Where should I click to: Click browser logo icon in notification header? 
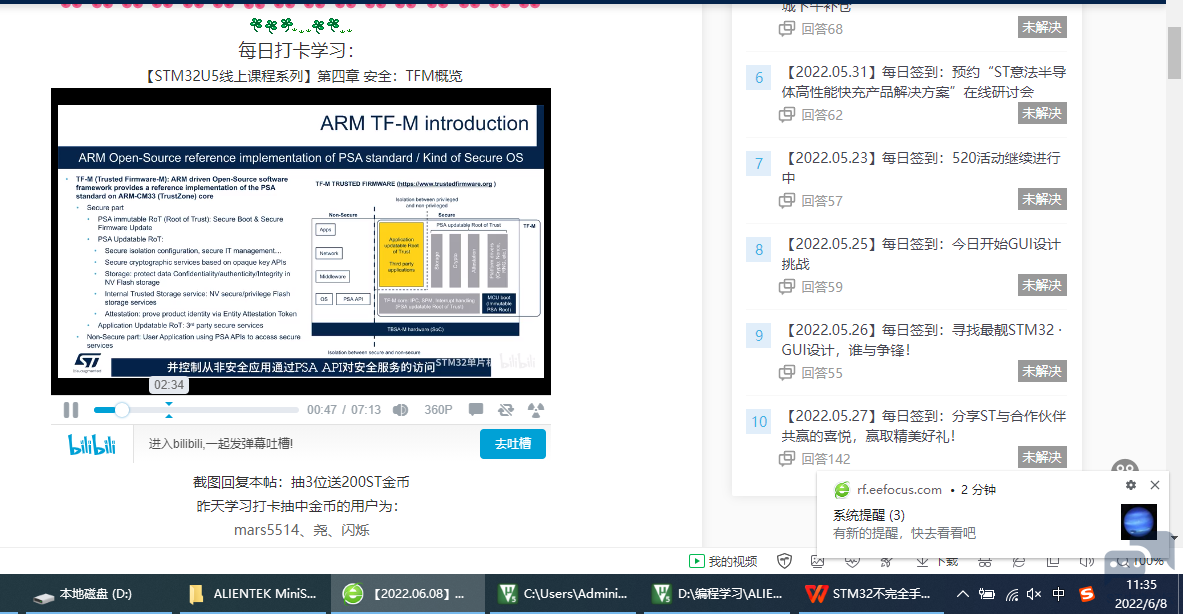[x=842, y=490]
